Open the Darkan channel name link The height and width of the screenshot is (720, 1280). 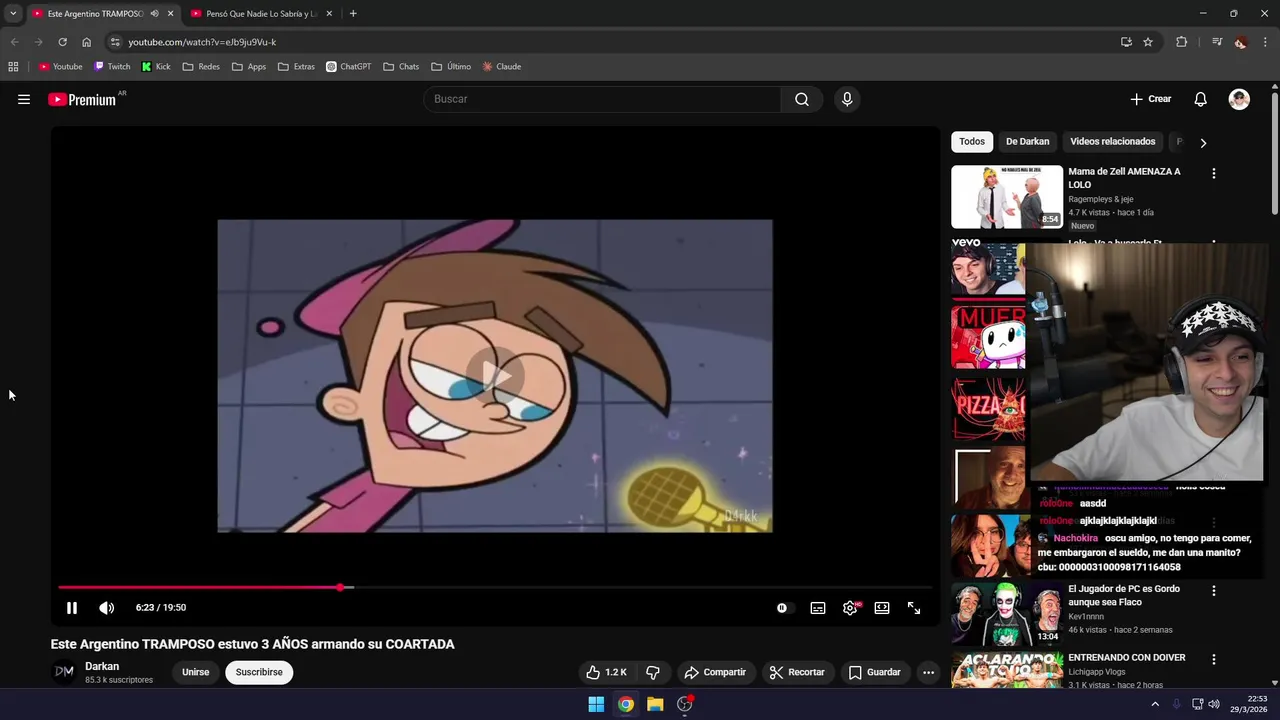102,666
